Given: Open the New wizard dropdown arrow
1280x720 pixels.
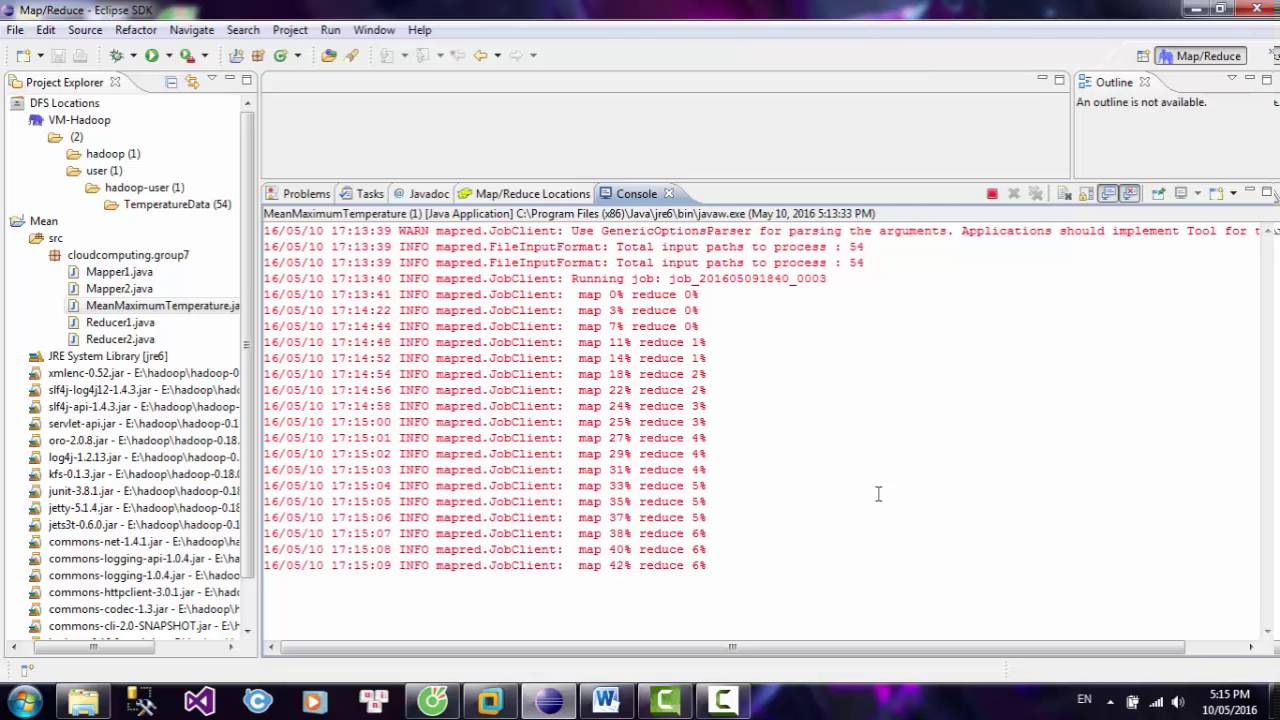Looking at the screenshot, I should (x=40, y=56).
